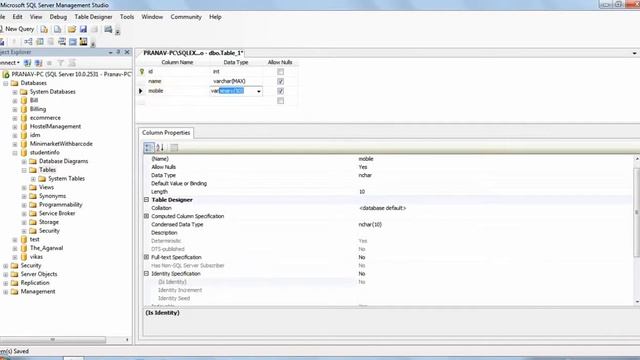The image size is (640, 360).
Task: Select the Server Objects folder
Action: (39, 274)
